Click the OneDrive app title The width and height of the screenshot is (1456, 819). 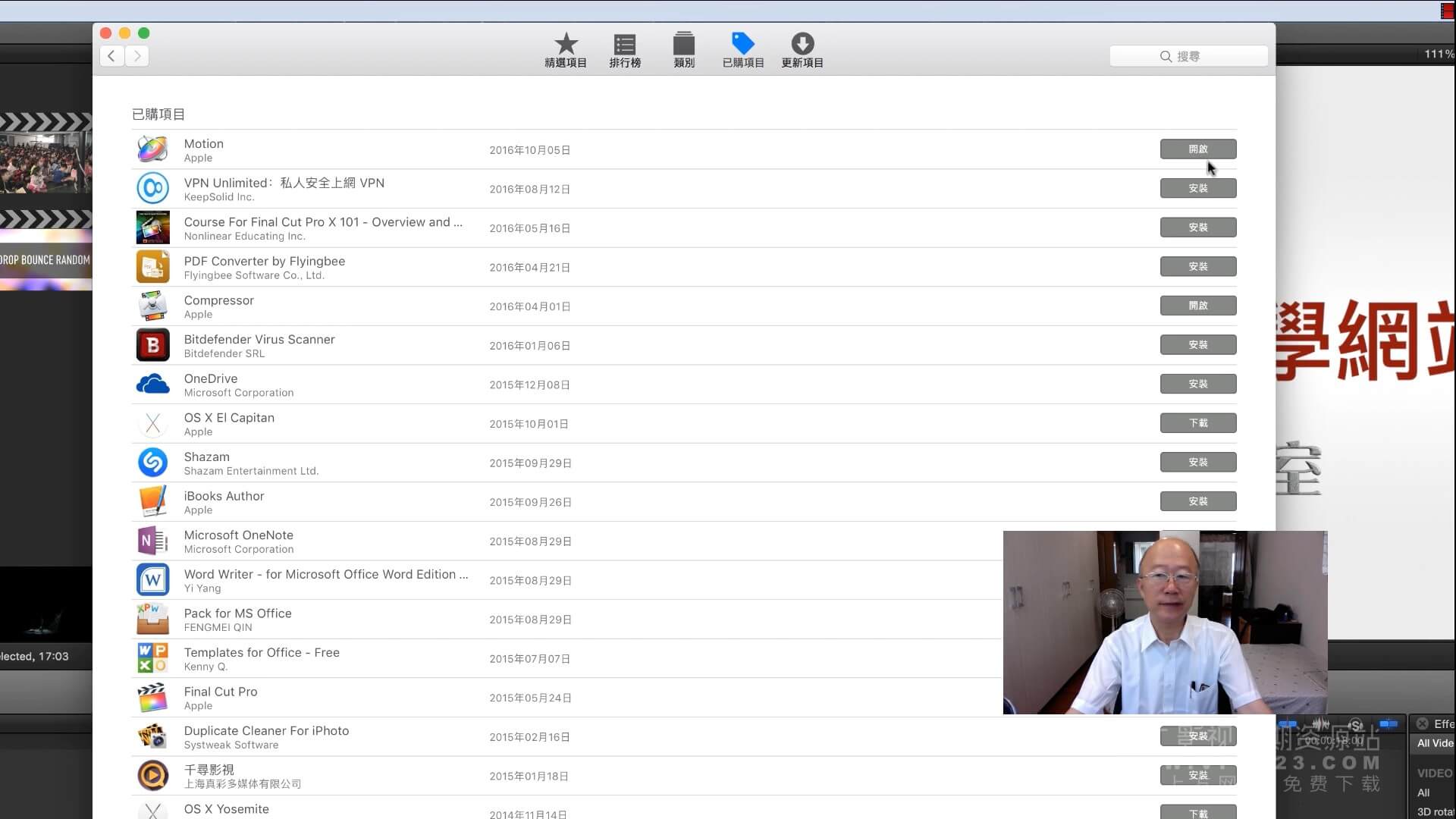[x=210, y=378]
